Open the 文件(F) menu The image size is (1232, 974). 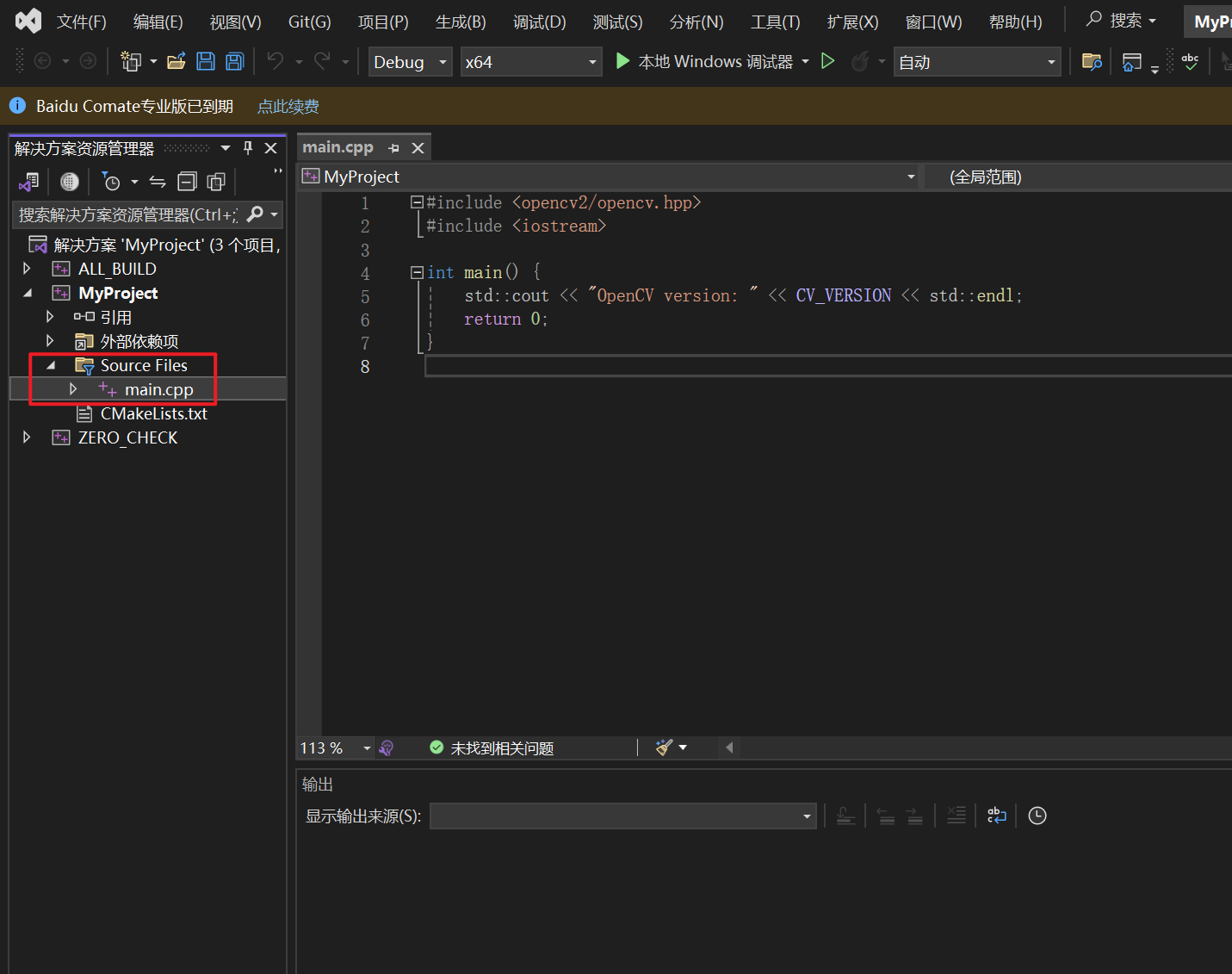click(82, 22)
